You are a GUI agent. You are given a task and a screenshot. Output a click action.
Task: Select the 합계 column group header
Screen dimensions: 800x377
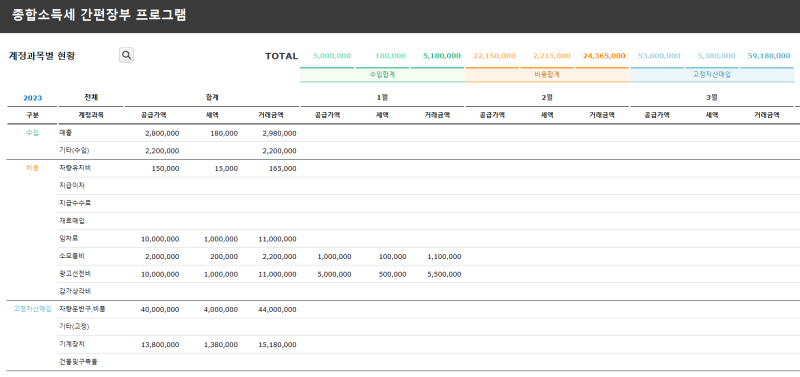coord(212,97)
